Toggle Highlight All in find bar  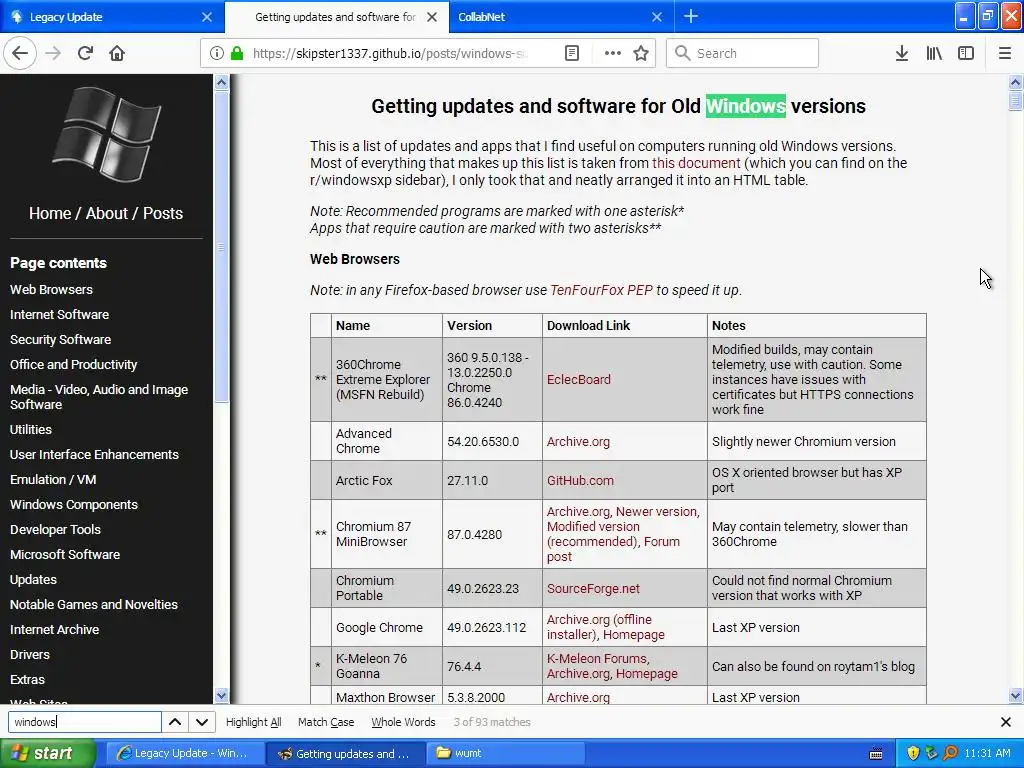coord(253,722)
